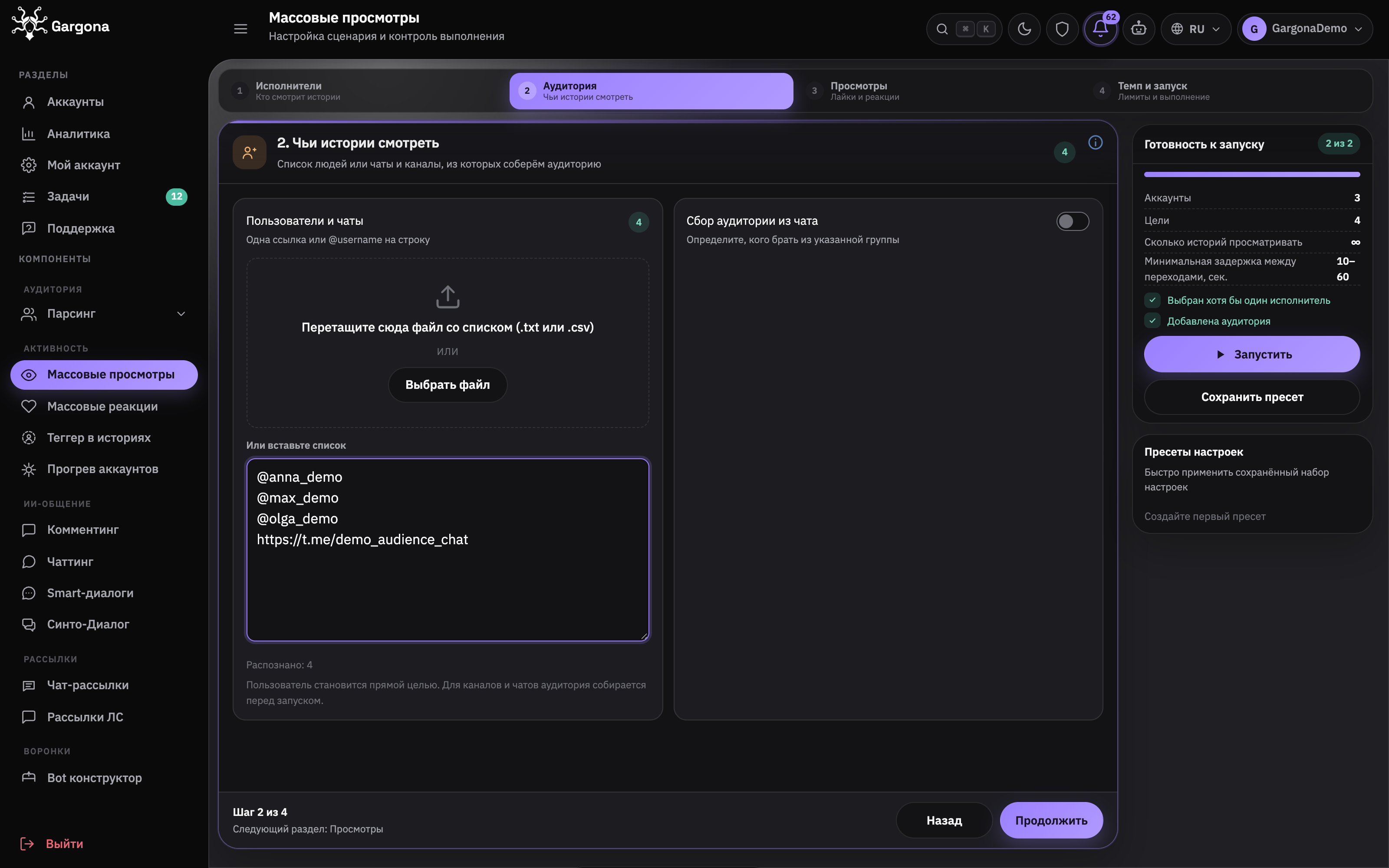Click the readiness progress bar

tap(1252, 174)
